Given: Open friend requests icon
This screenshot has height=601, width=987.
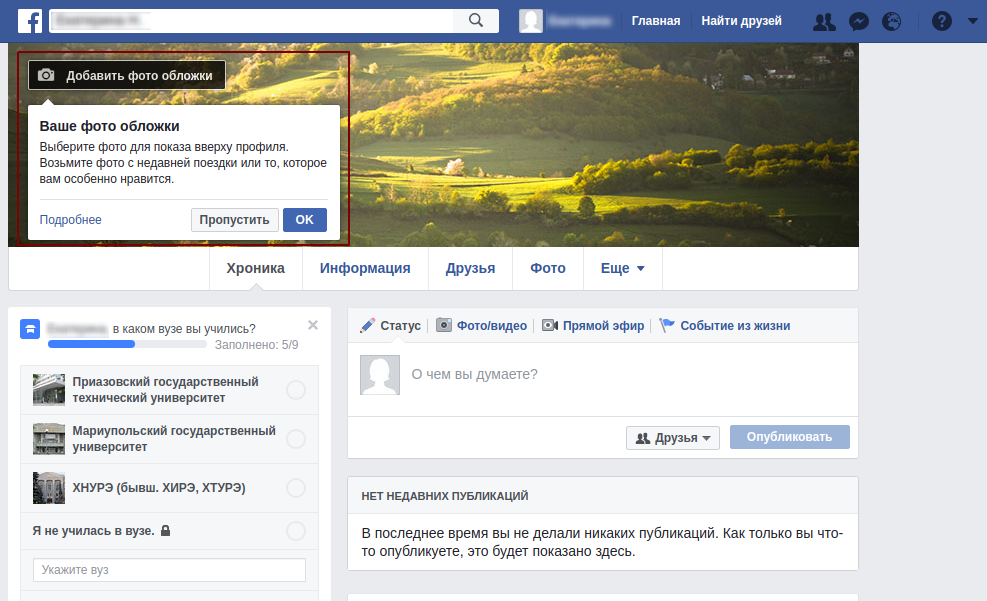Looking at the screenshot, I should [x=824, y=21].
